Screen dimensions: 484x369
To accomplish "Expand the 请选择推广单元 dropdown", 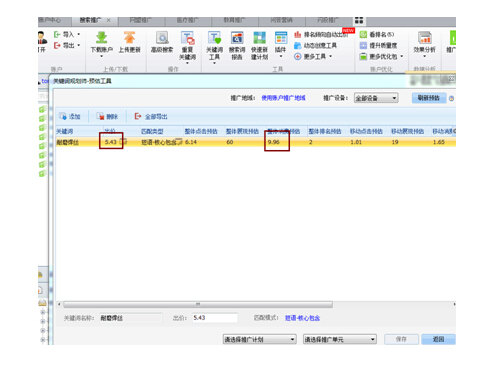I will point(340,339).
